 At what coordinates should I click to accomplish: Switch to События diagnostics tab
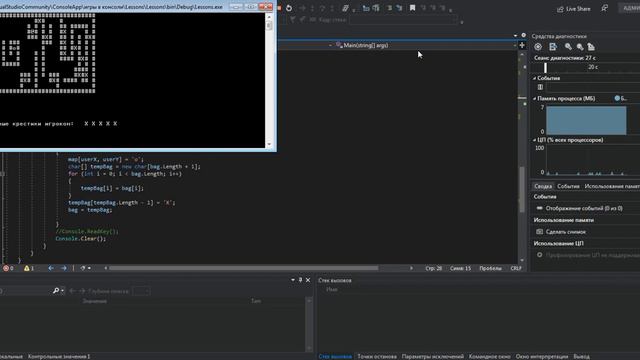(x=568, y=186)
